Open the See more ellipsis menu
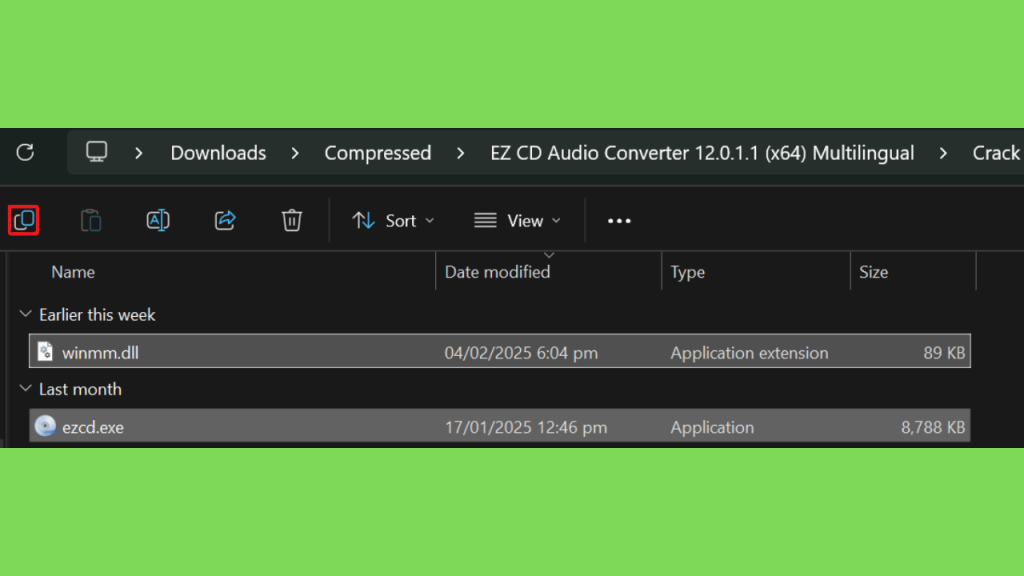 coord(619,221)
